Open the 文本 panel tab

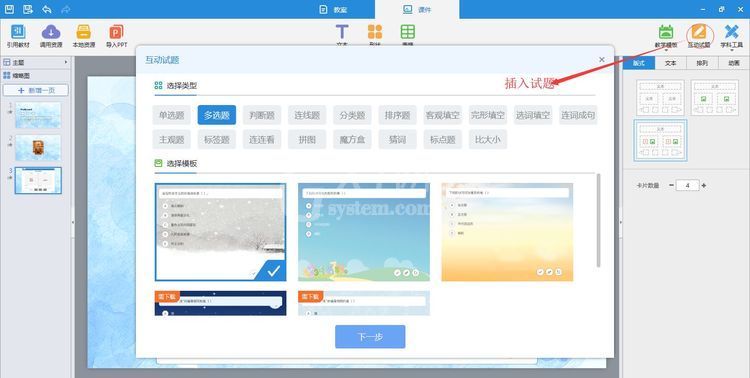671,63
